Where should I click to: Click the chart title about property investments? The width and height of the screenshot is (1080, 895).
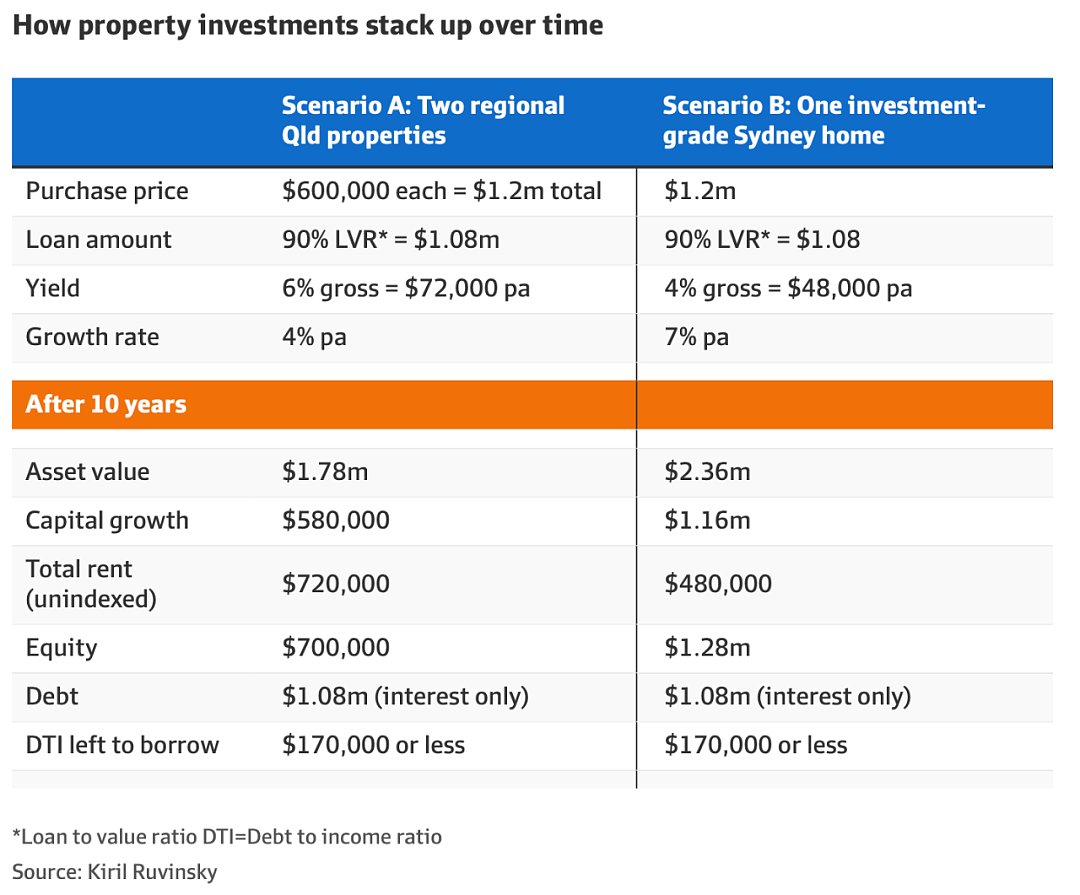click(x=308, y=25)
